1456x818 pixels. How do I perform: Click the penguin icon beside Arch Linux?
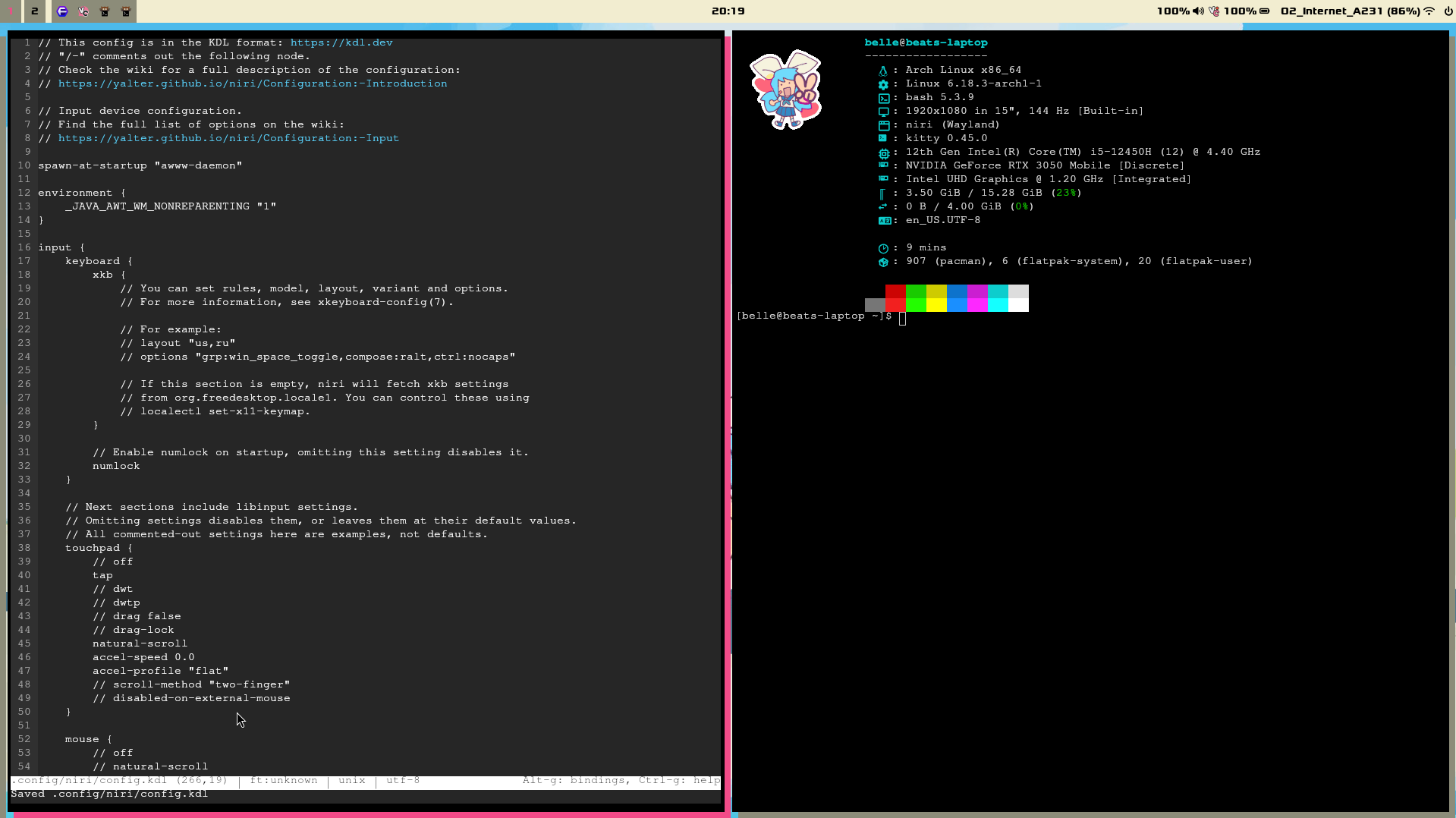[x=883, y=71]
